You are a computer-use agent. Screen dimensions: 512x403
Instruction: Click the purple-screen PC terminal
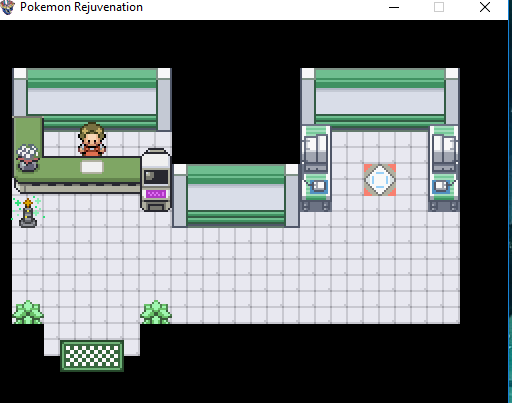pos(156,180)
